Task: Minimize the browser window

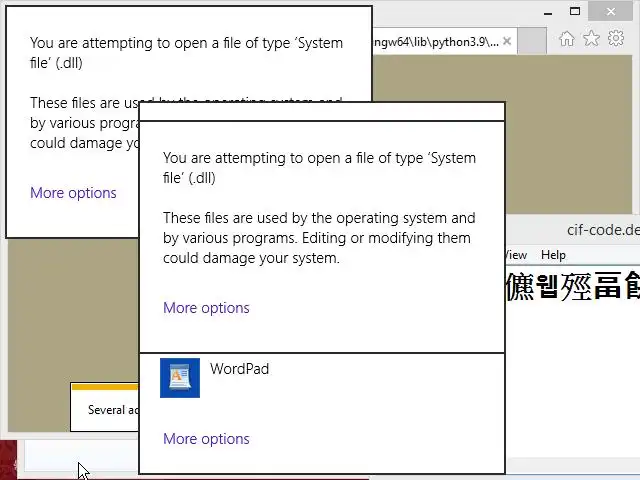Action: (548, 12)
